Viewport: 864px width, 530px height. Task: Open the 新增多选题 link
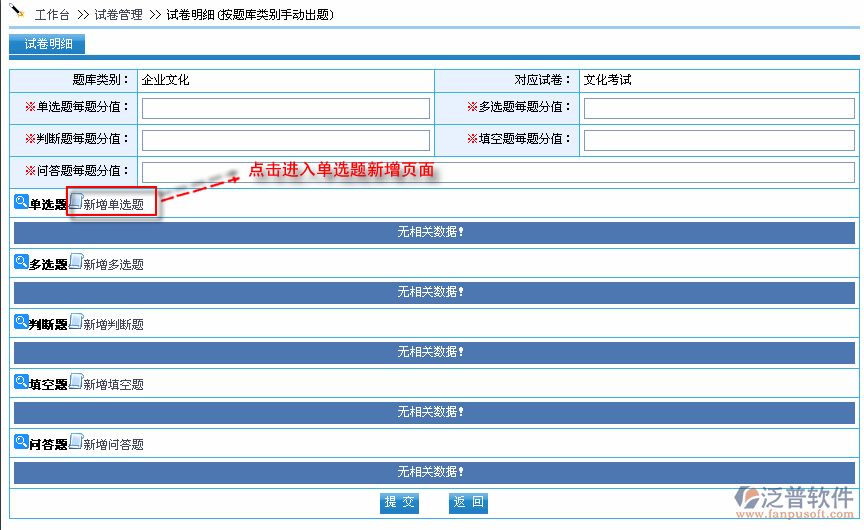pos(114,265)
